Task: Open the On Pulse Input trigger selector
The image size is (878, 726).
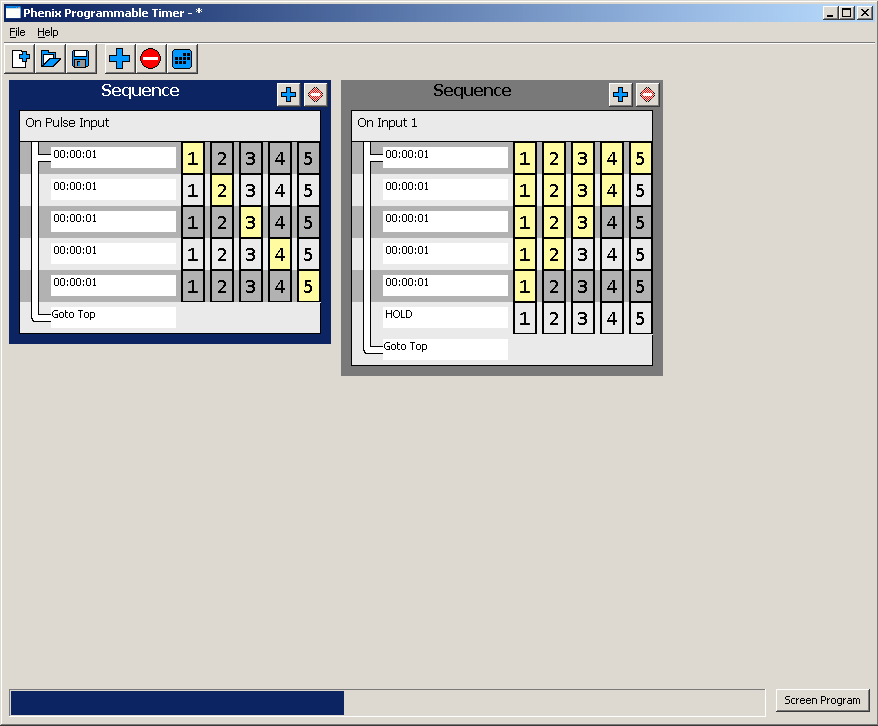Action: click(x=170, y=124)
